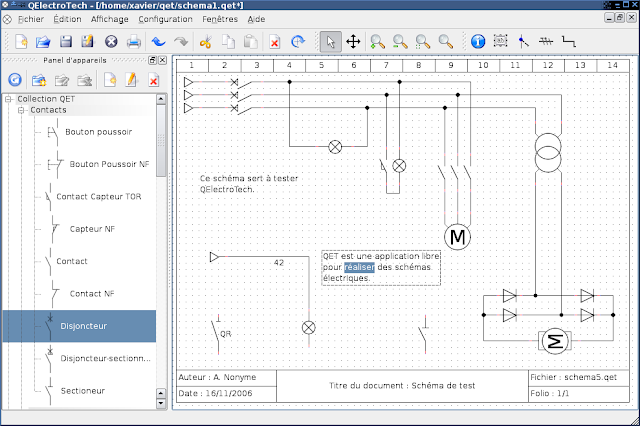Open the Affichage menu

click(x=110, y=19)
